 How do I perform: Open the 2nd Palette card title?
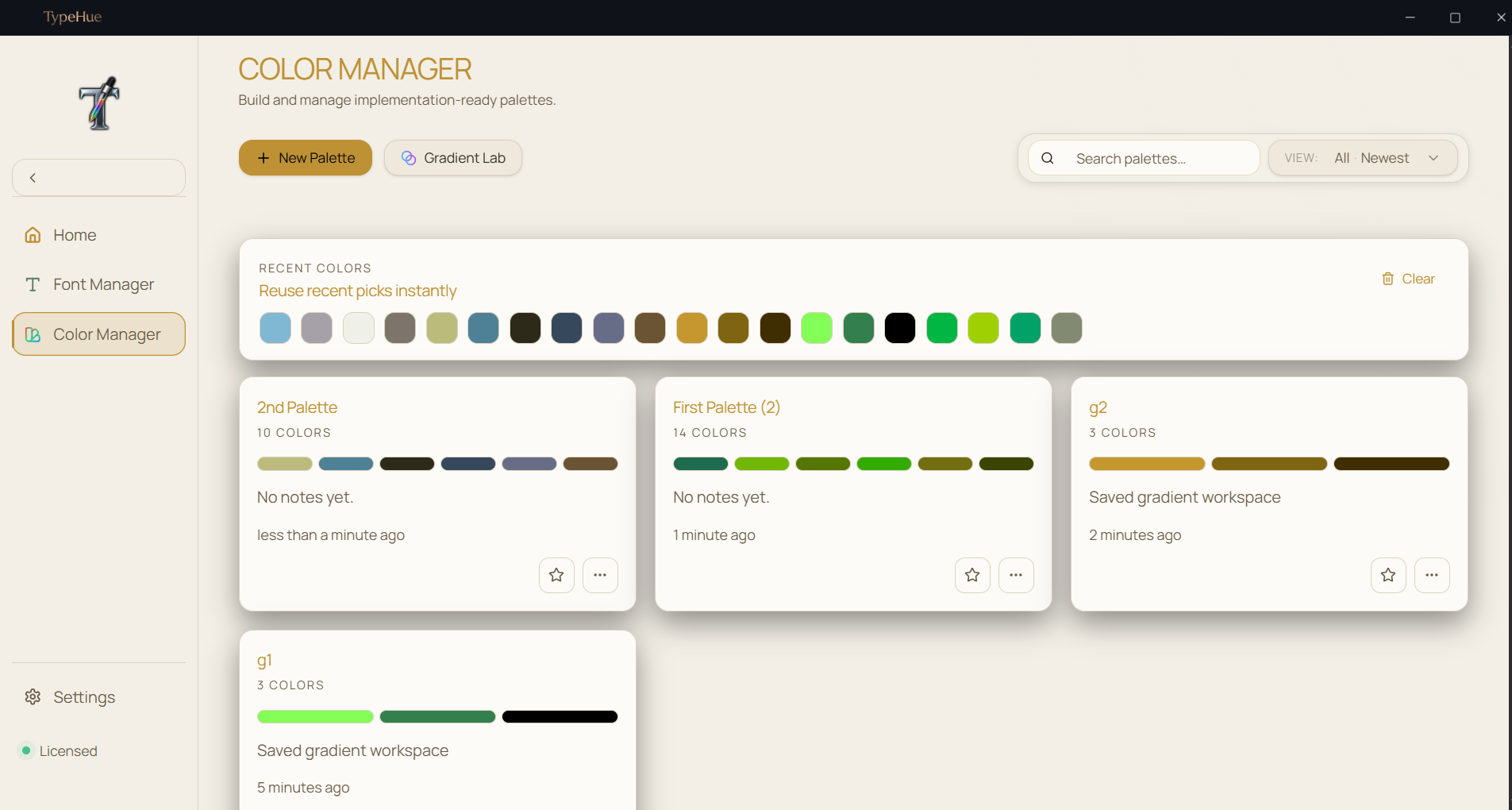[297, 407]
